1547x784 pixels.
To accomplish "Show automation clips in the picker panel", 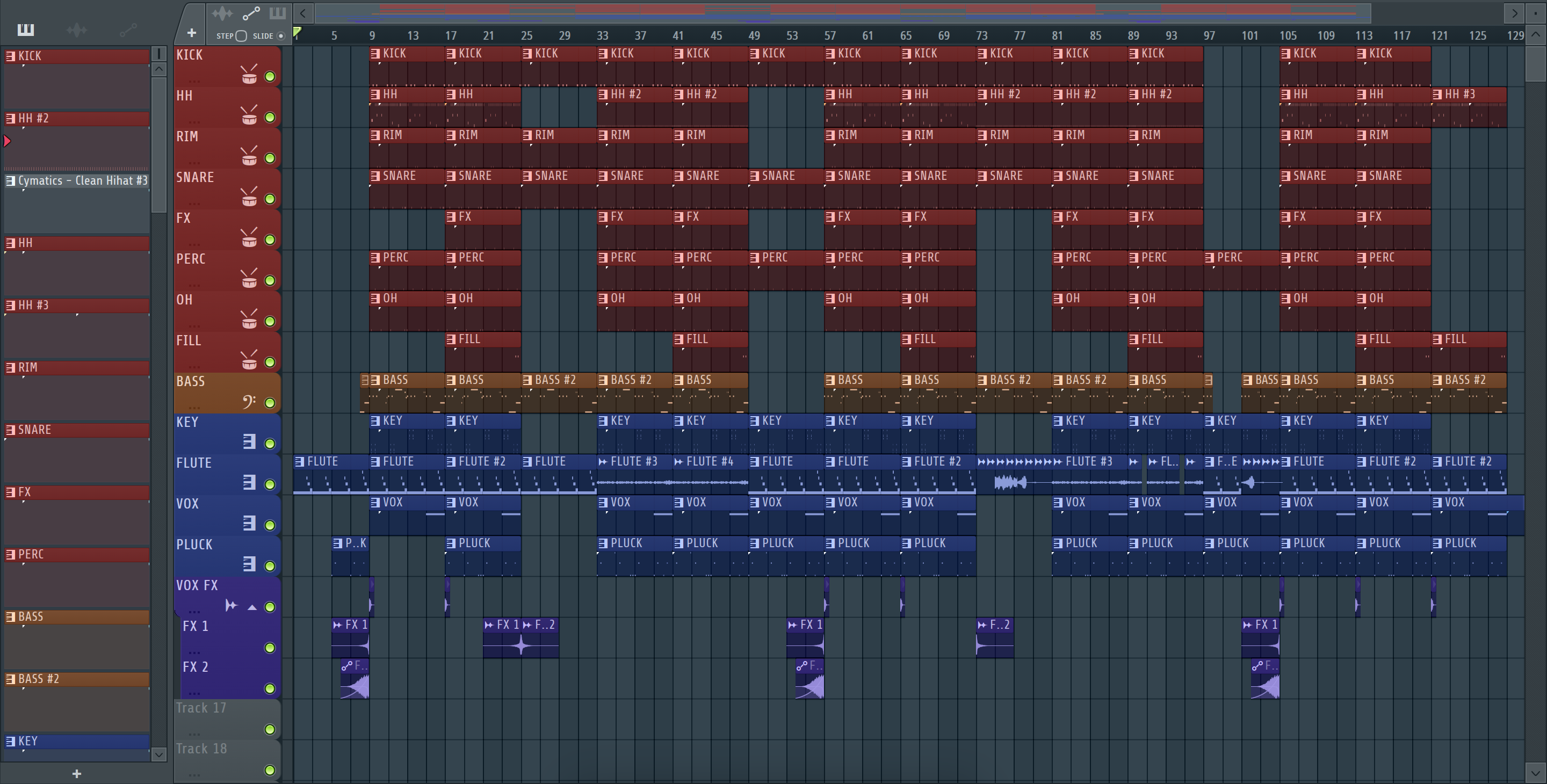I will pyautogui.click(x=128, y=30).
